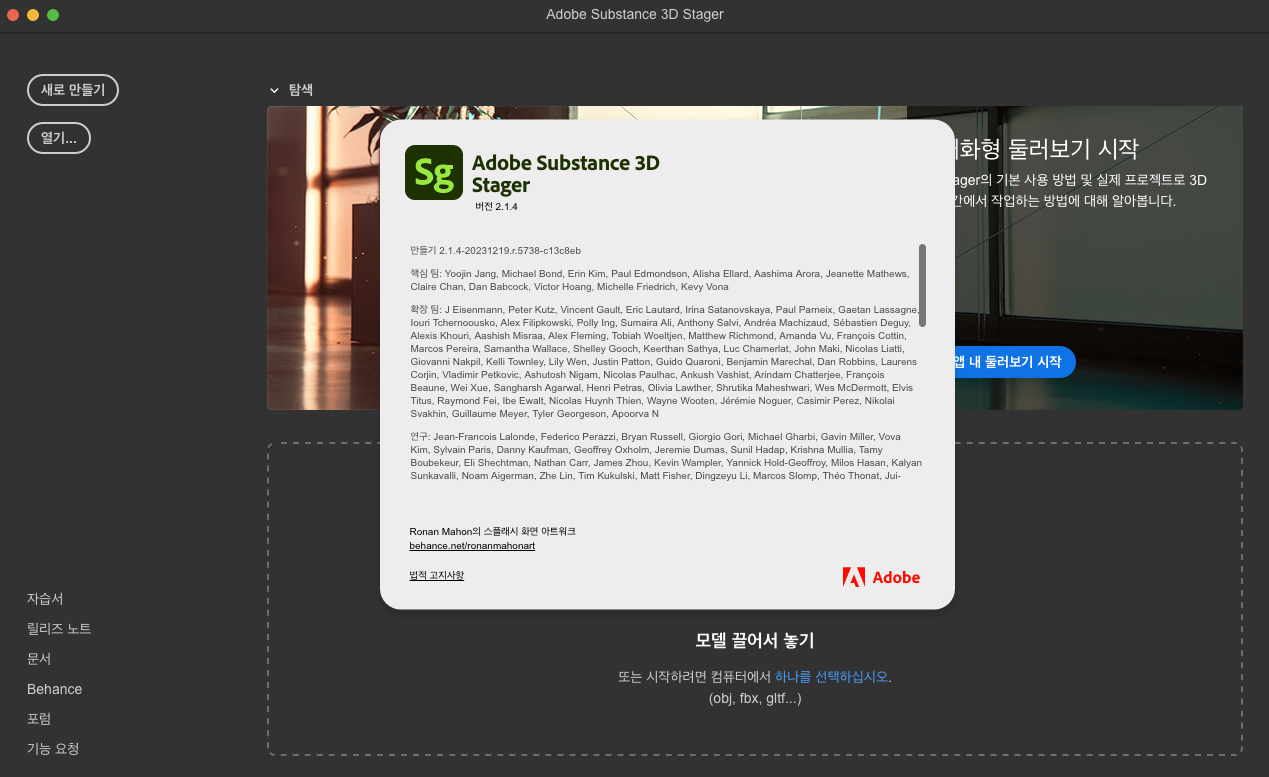Minimize the window using the yellow button
This screenshot has width=1269, height=777.
tap(33, 15)
